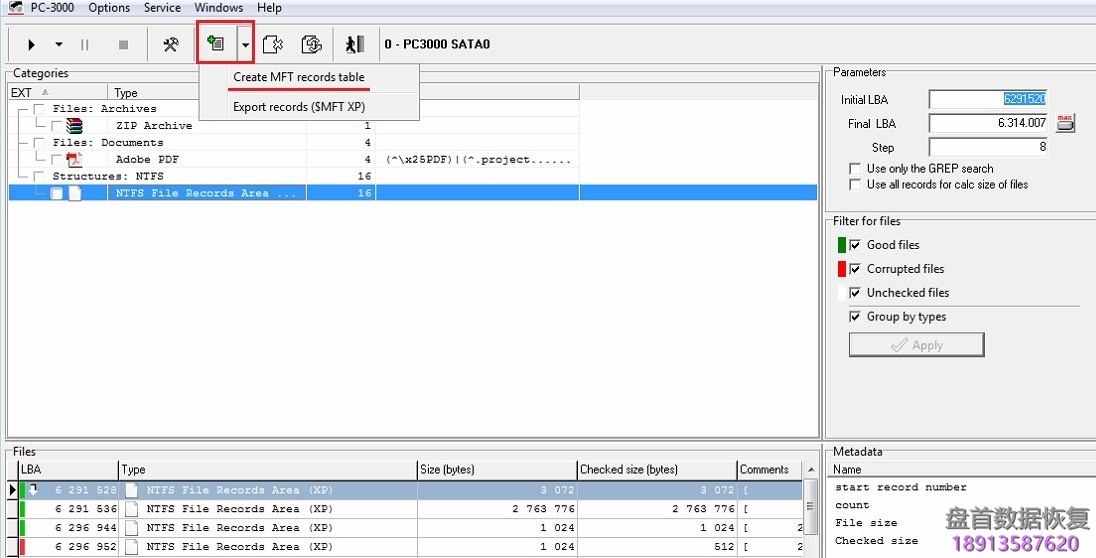Toggle the Group by types checkbox

[855, 317]
